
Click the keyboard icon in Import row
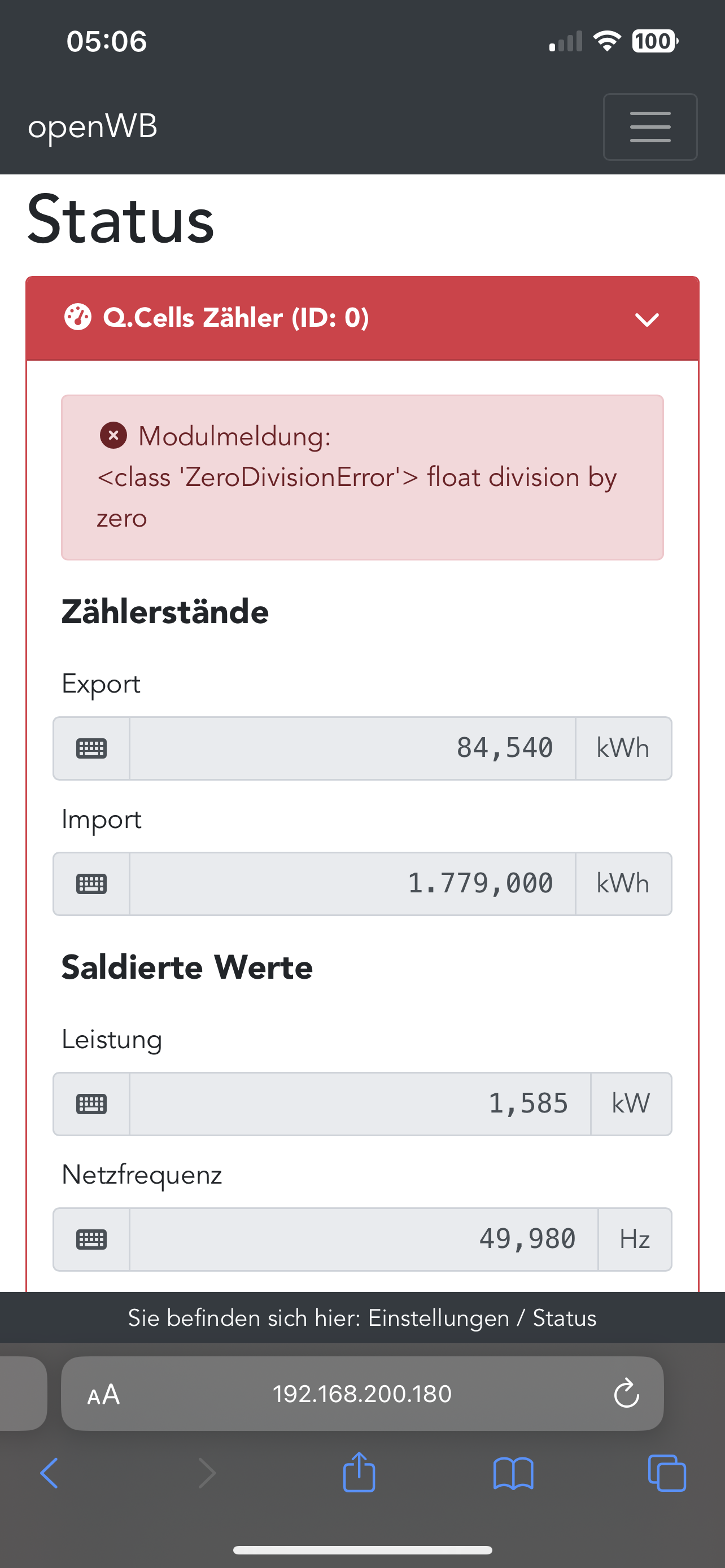91,883
